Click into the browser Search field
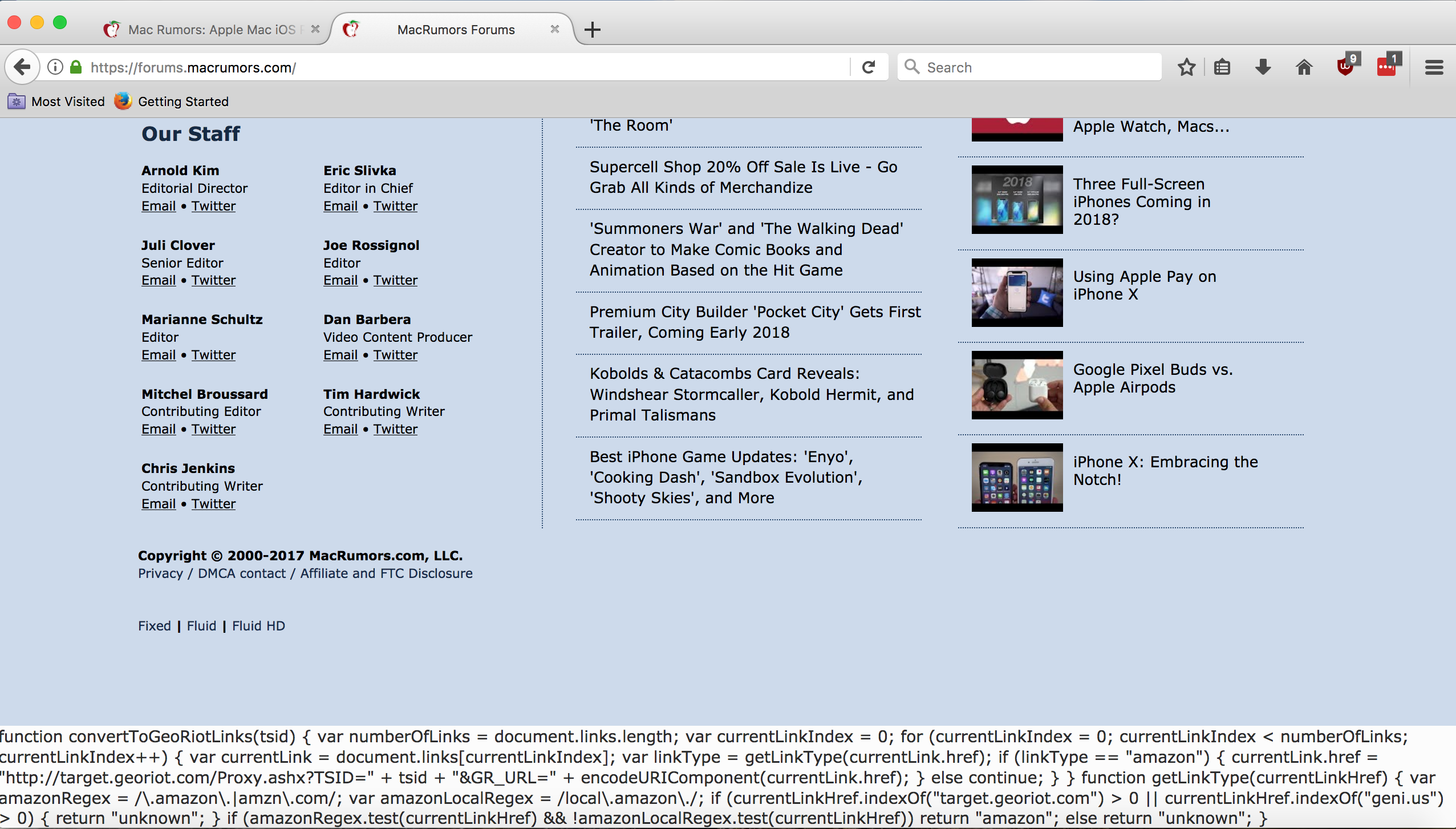 click(1029, 67)
